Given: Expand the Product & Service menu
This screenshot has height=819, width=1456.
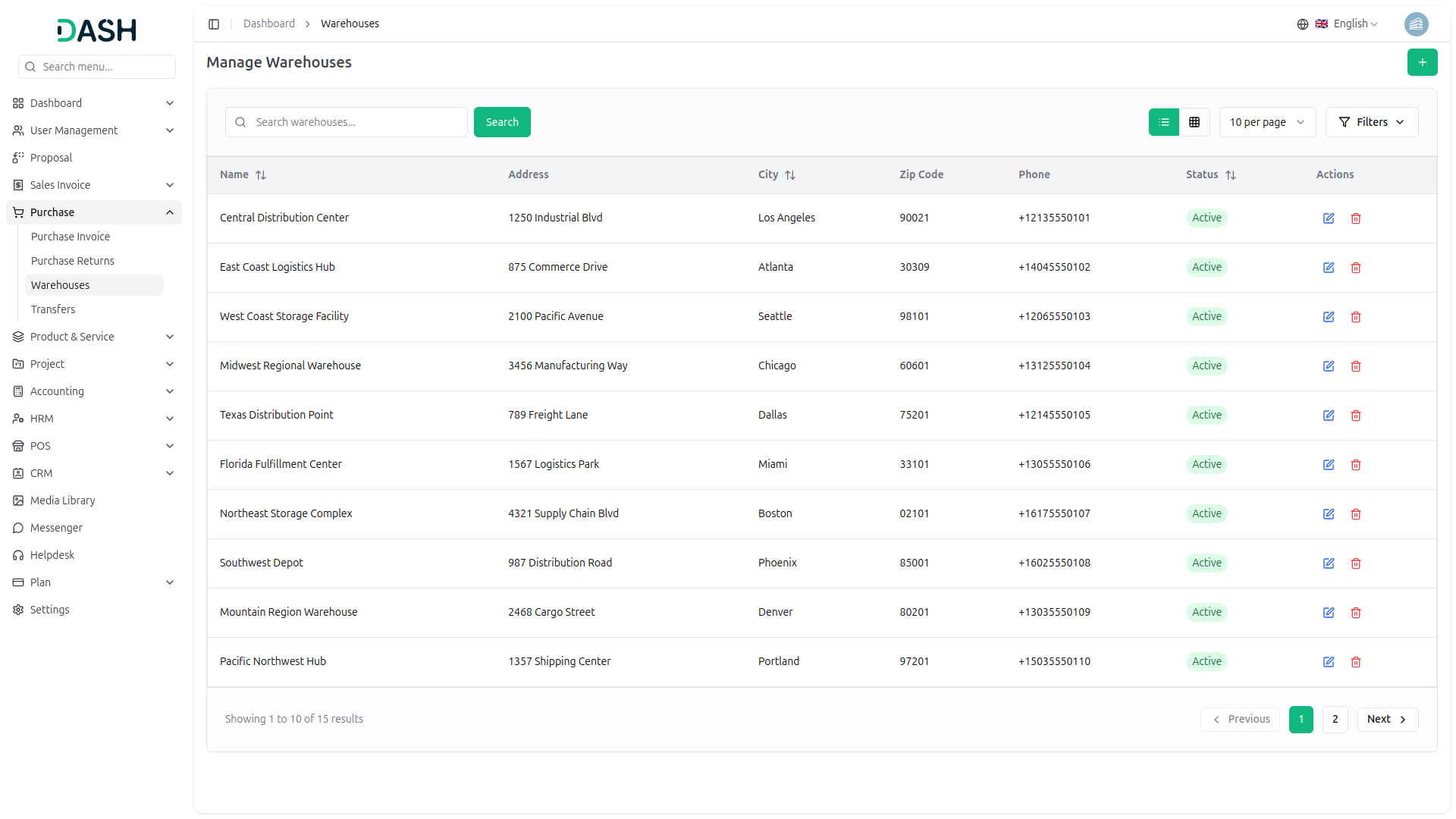Looking at the screenshot, I should (94, 337).
